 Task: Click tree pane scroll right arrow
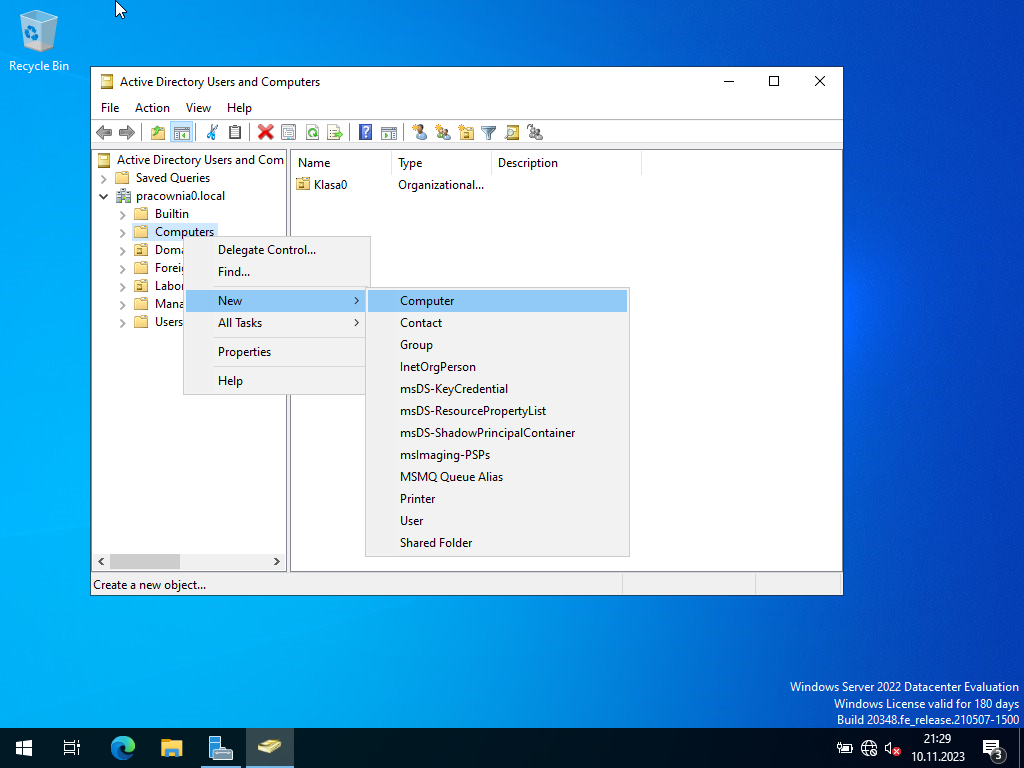pos(277,561)
